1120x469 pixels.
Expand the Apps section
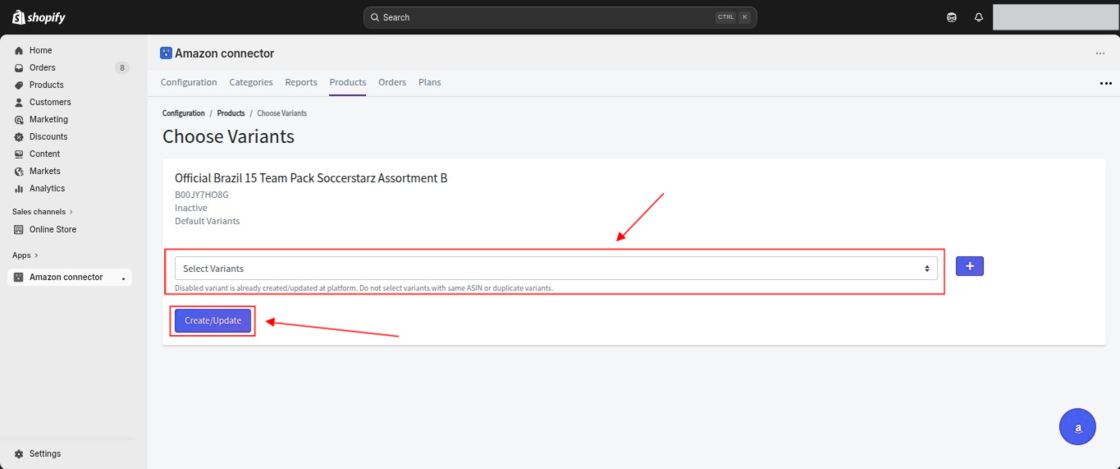tap(25, 255)
